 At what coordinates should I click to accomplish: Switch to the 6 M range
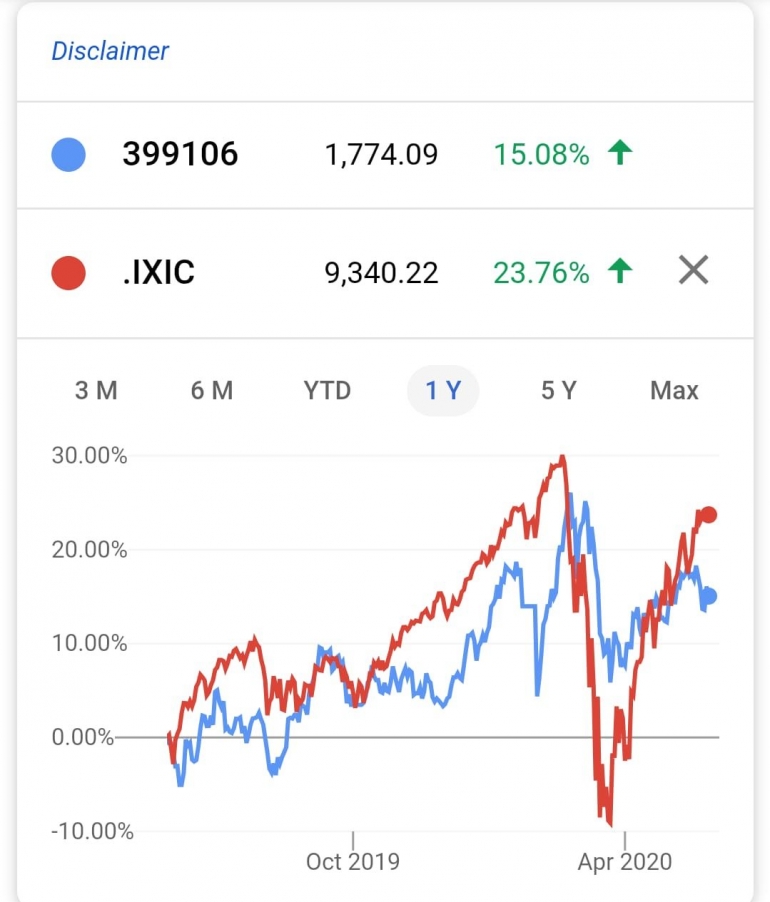coord(212,390)
